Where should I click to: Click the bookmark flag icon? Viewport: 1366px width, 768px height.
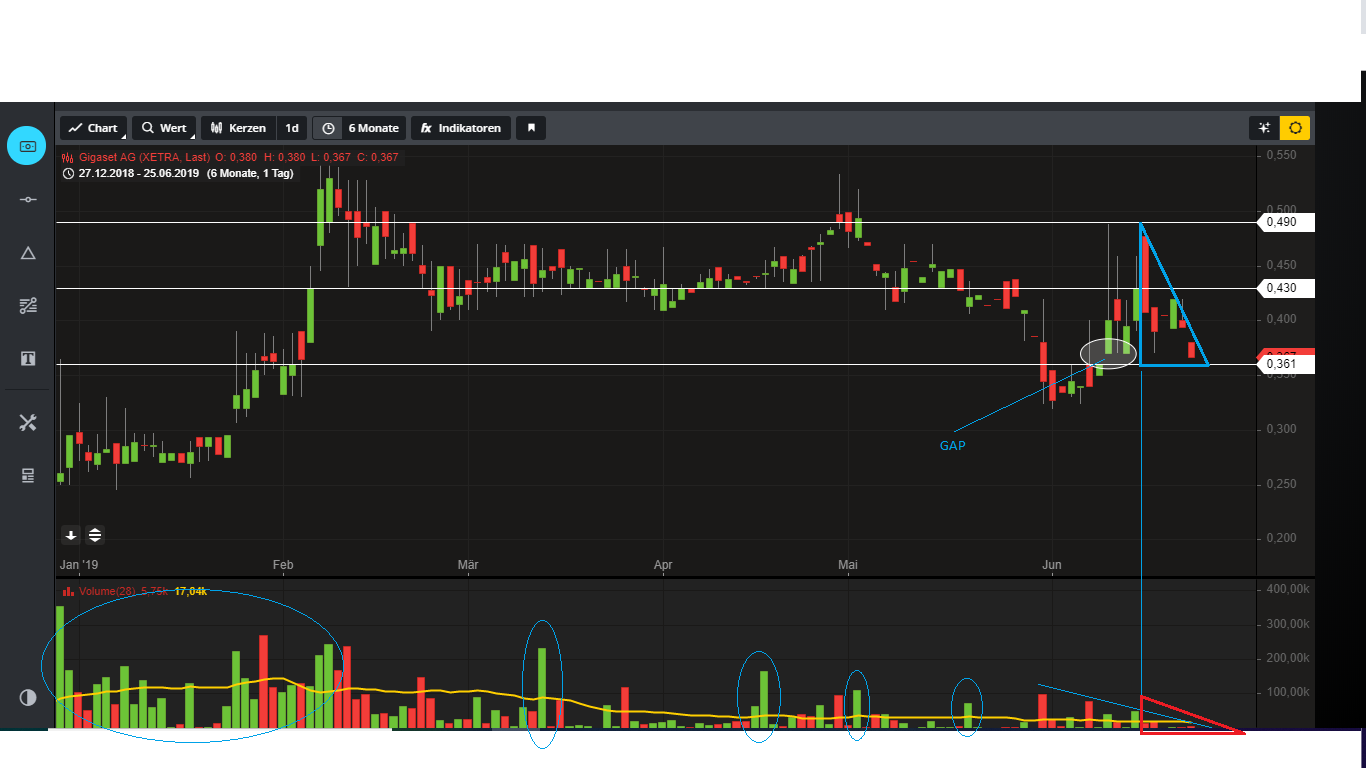(x=532, y=128)
